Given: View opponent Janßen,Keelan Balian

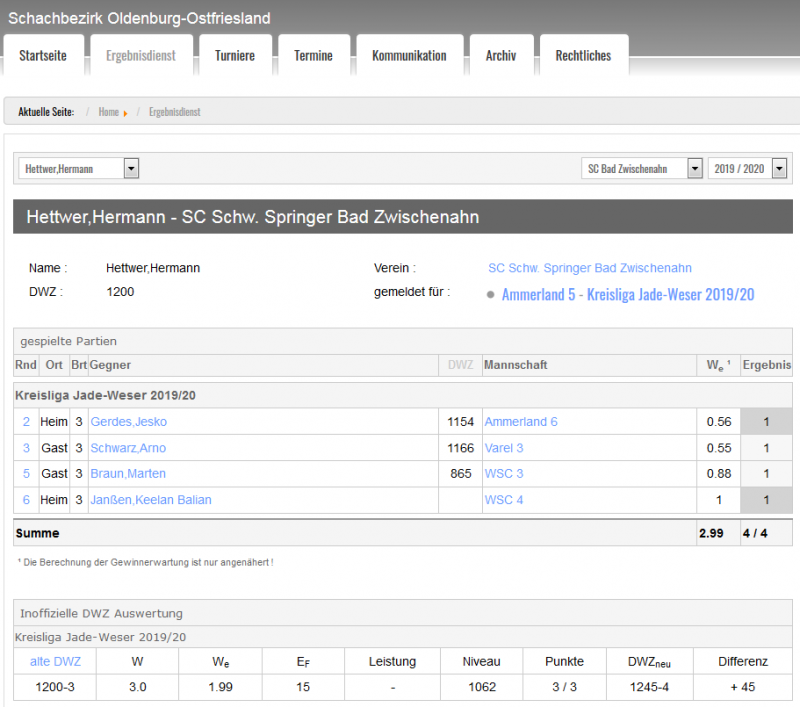Looking at the screenshot, I should [151, 500].
